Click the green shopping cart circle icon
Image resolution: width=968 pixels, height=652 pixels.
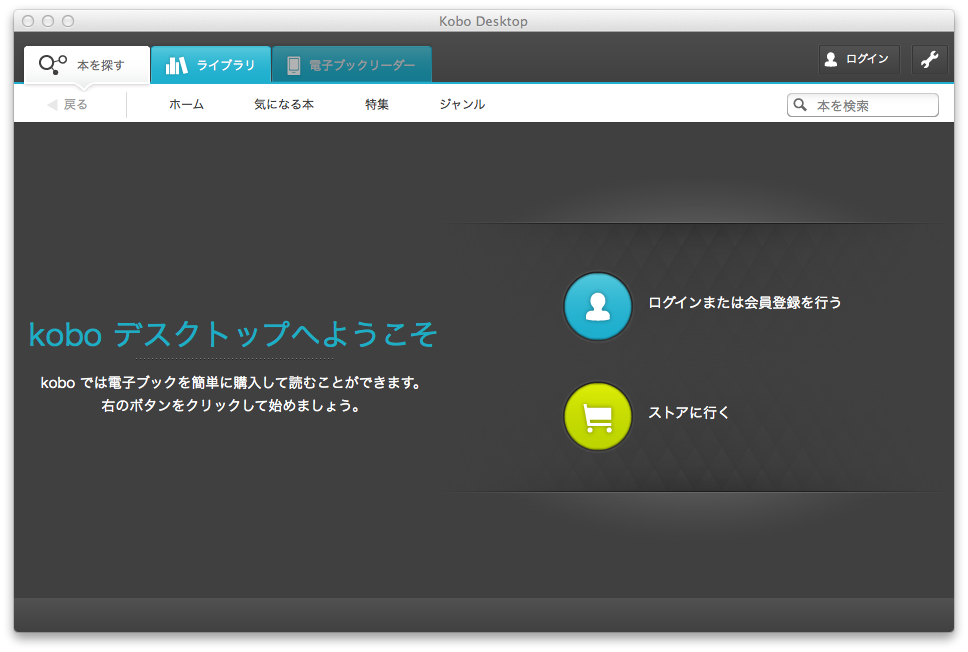pos(598,416)
